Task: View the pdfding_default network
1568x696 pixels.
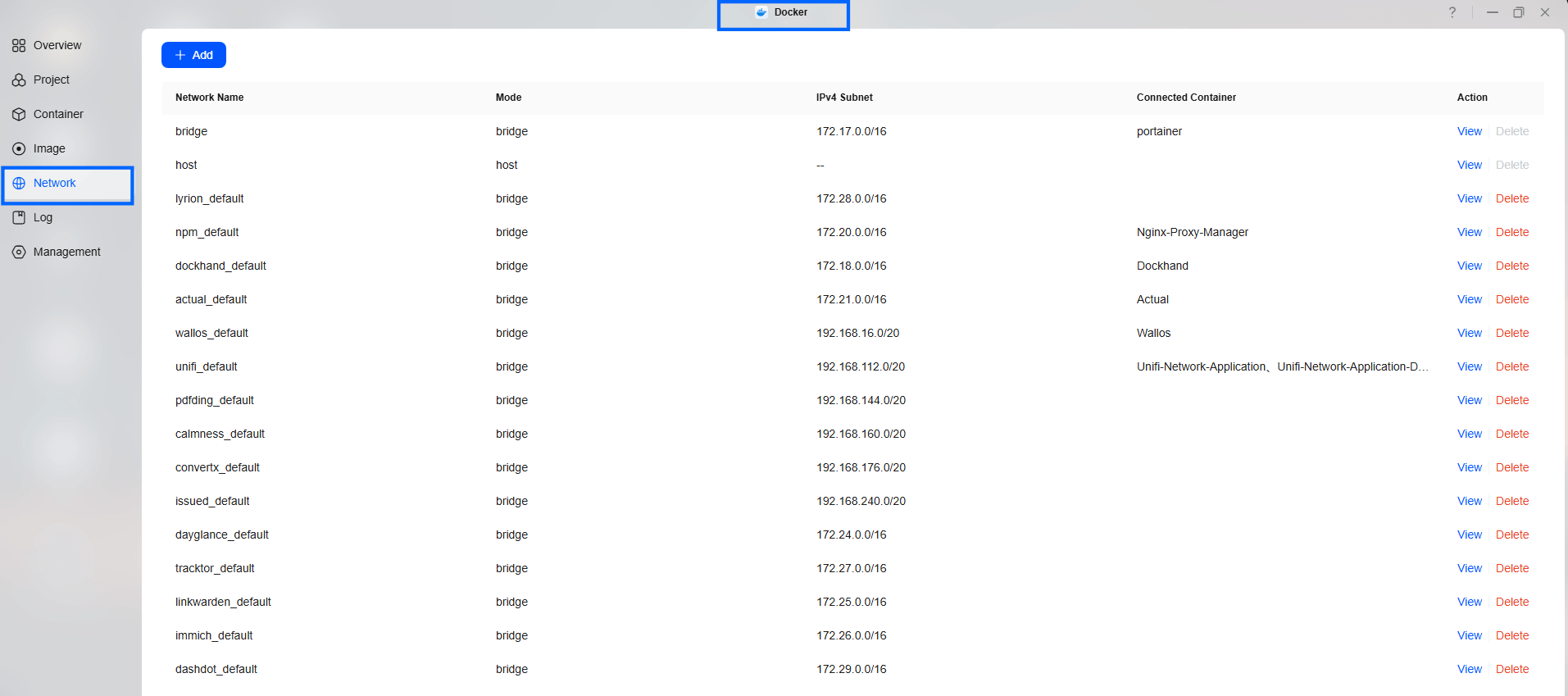Action: click(x=1470, y=400)
